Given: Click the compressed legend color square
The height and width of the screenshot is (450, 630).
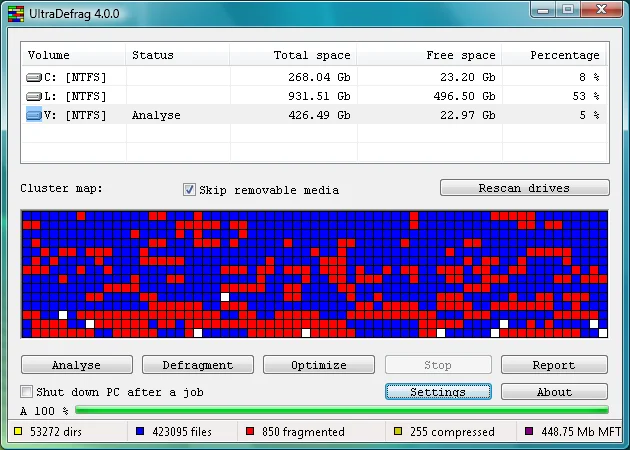Looking at the screenshot, I should click(x=398, y=432).
